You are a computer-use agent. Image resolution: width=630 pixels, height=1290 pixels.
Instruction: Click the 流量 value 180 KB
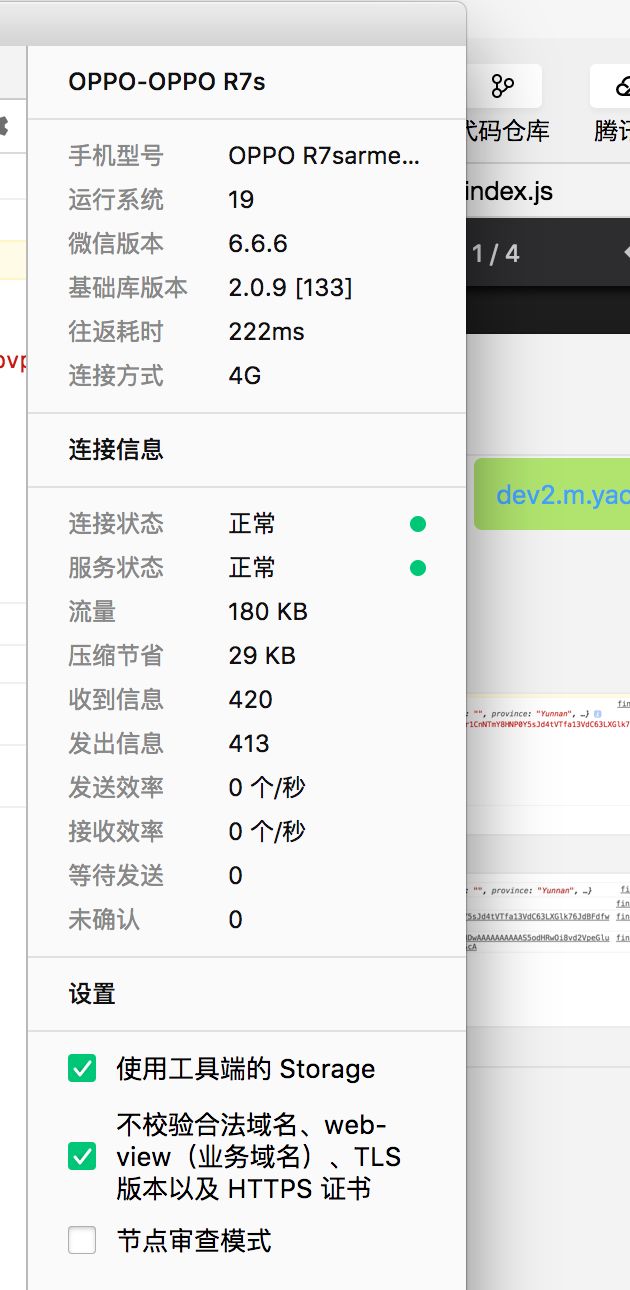268,612
